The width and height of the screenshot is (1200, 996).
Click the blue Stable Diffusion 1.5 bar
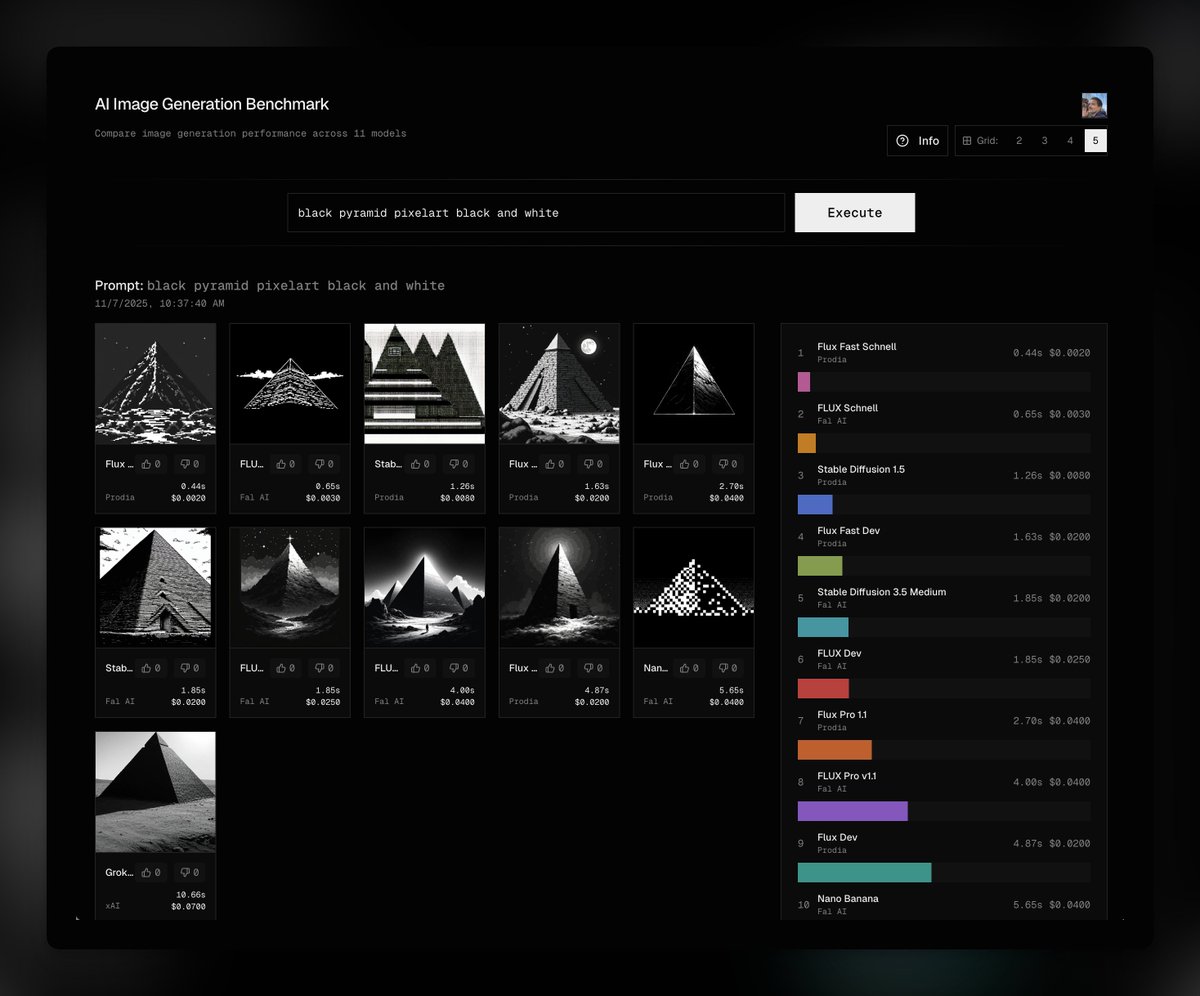(x=815, y=504)
